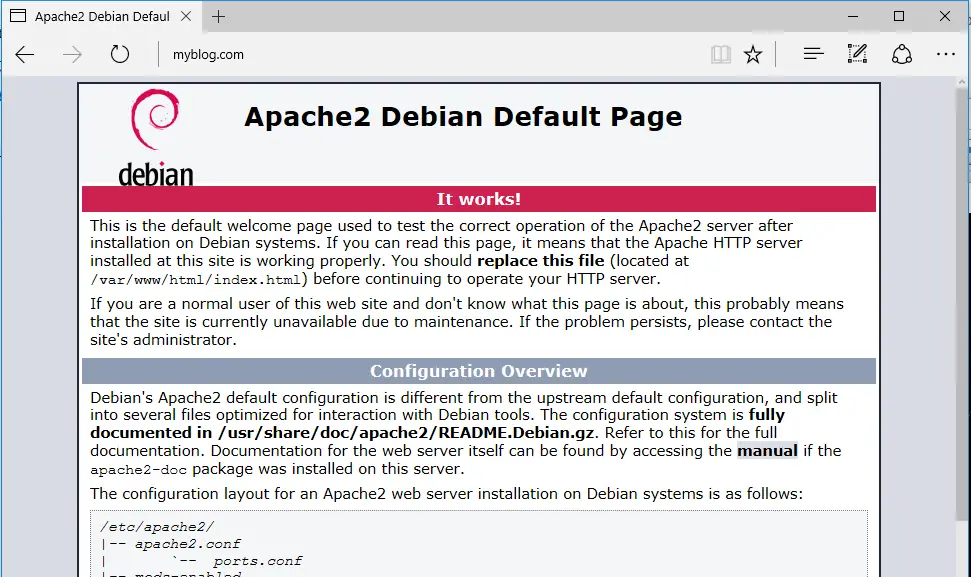The image size is (971, 577).
Task: Click the Apache2 Debian Default Page heading
Action: [463, 117]
